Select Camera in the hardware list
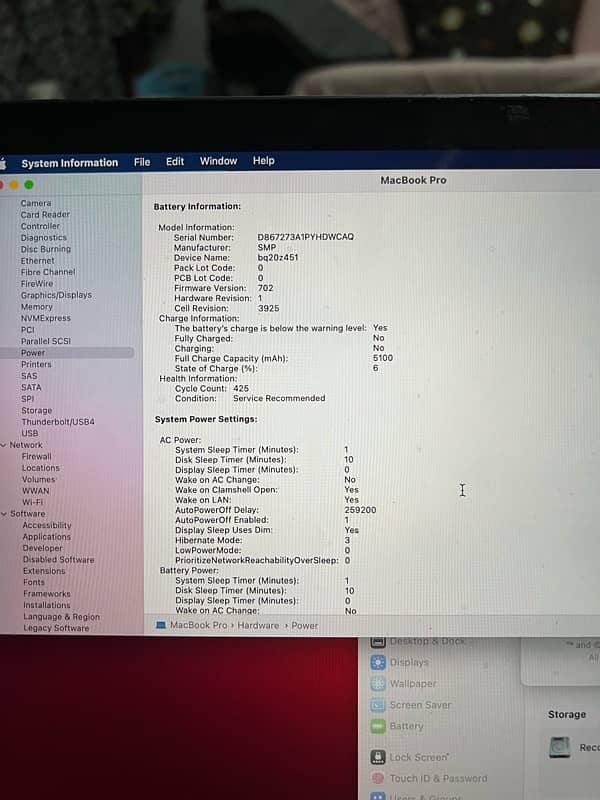 (x=36, y=203)
